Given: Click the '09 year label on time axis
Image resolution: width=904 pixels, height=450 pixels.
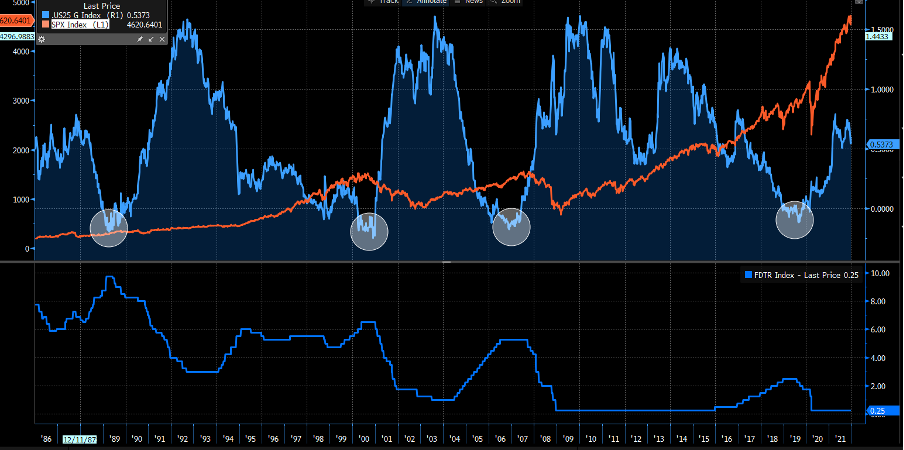Looking at the screenshot, I should coord(568,439).
